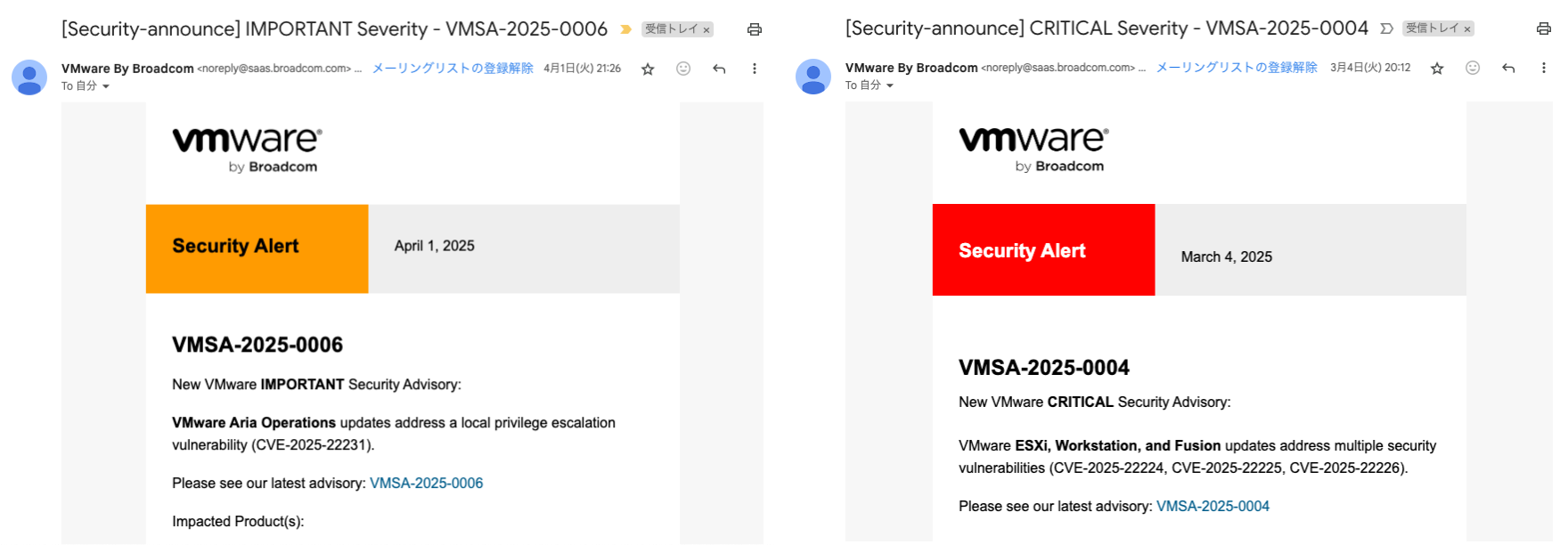
Task: Unsubscribe via the link in March 4 email
Action: pyautogui.click(x=1236, y=69)
